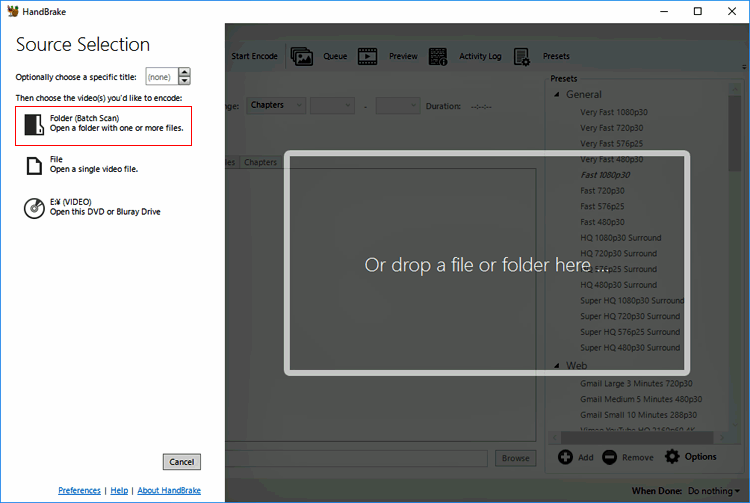Click the Add preset plus icon

[x=565, y=457]
